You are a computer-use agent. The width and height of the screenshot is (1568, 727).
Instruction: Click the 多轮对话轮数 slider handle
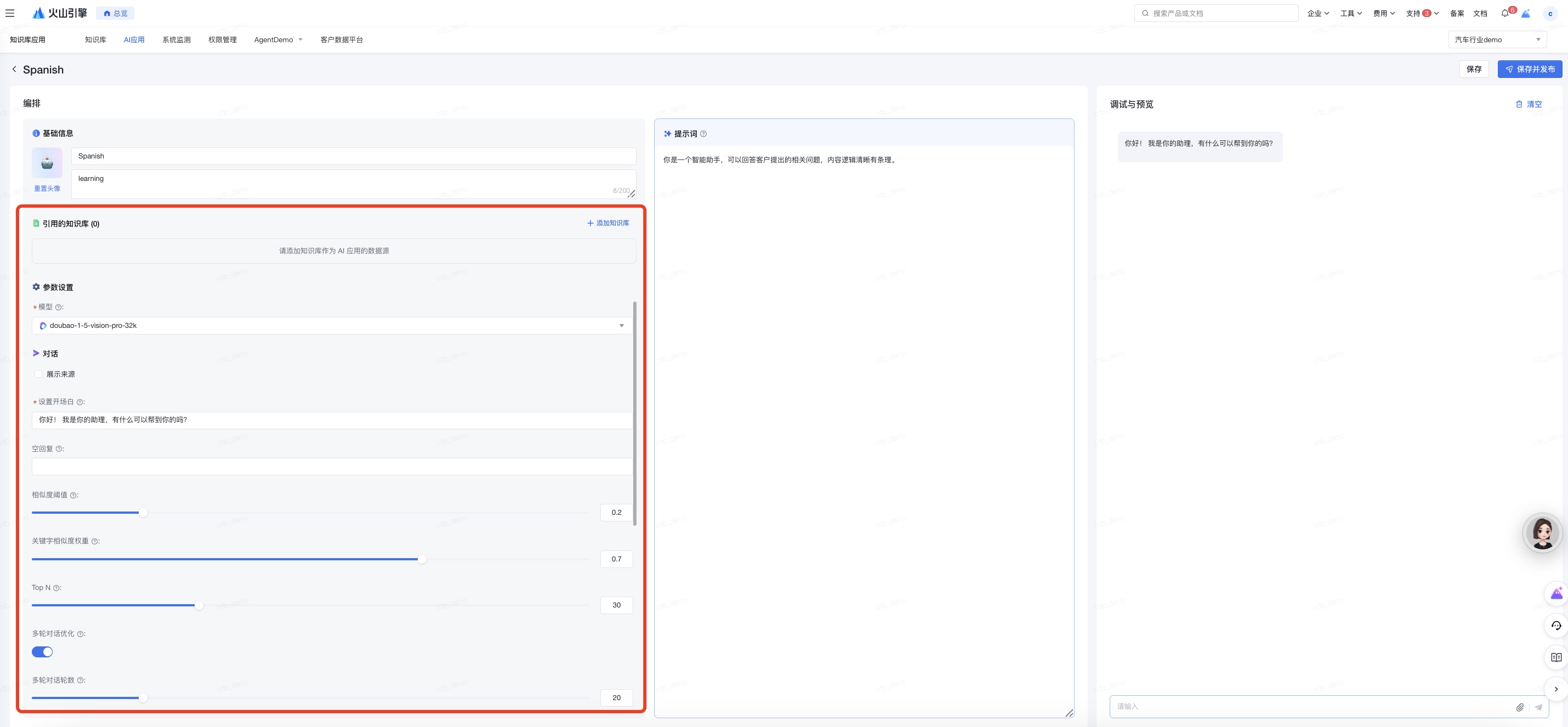click(143, 698)
